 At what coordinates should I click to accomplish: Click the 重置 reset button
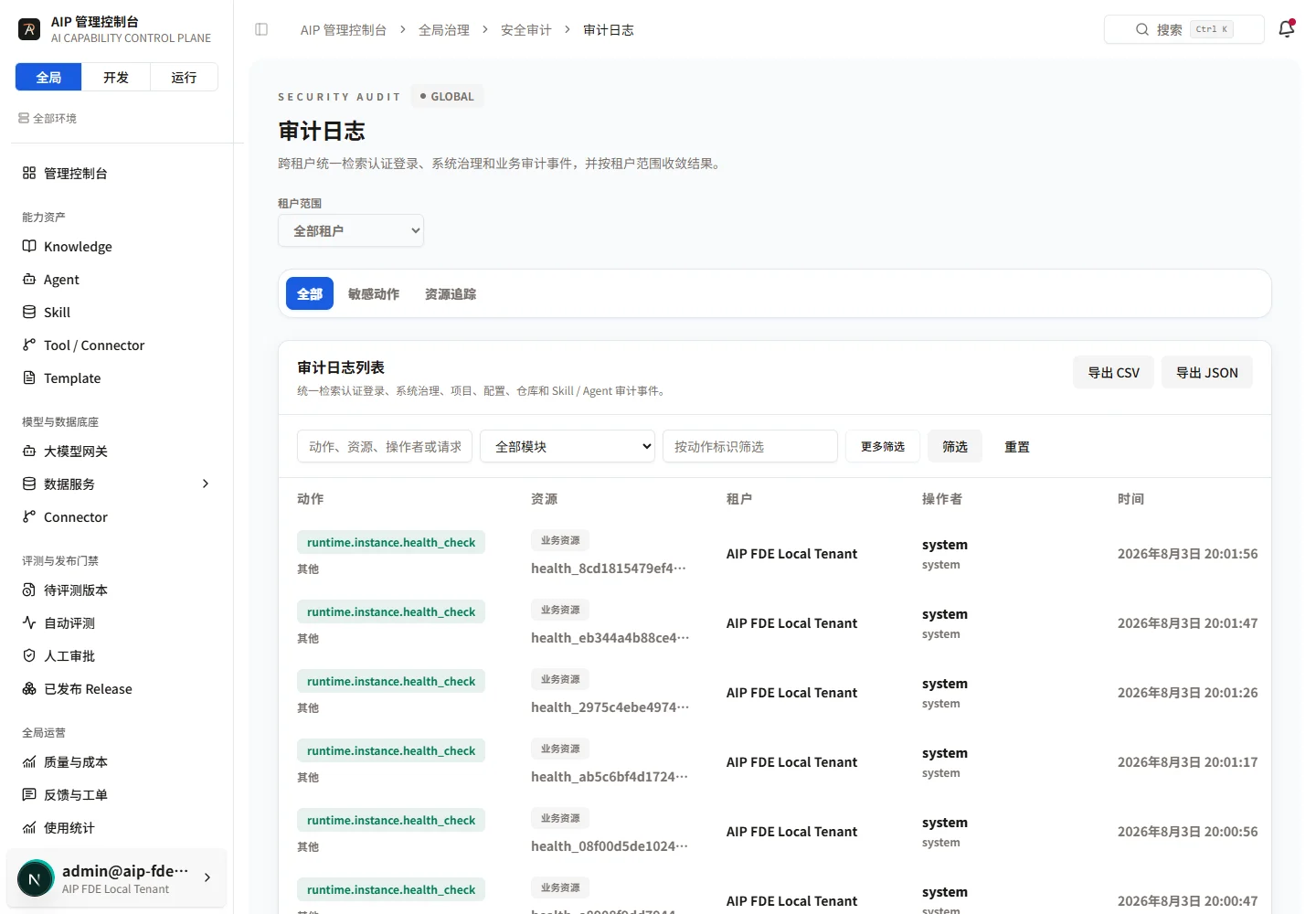[1017, 446]
